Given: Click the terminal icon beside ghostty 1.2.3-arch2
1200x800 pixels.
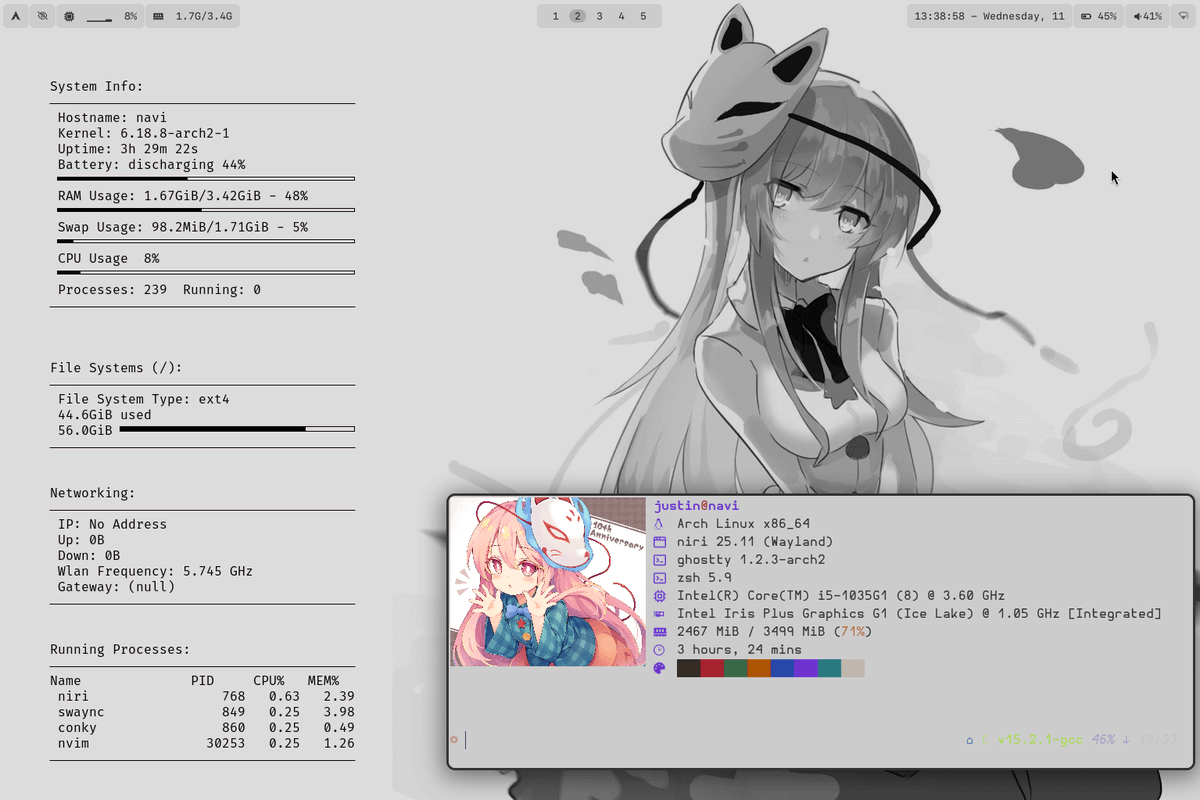Looking at the screenshot, I should pyautogui.click(x=659, y=560).
